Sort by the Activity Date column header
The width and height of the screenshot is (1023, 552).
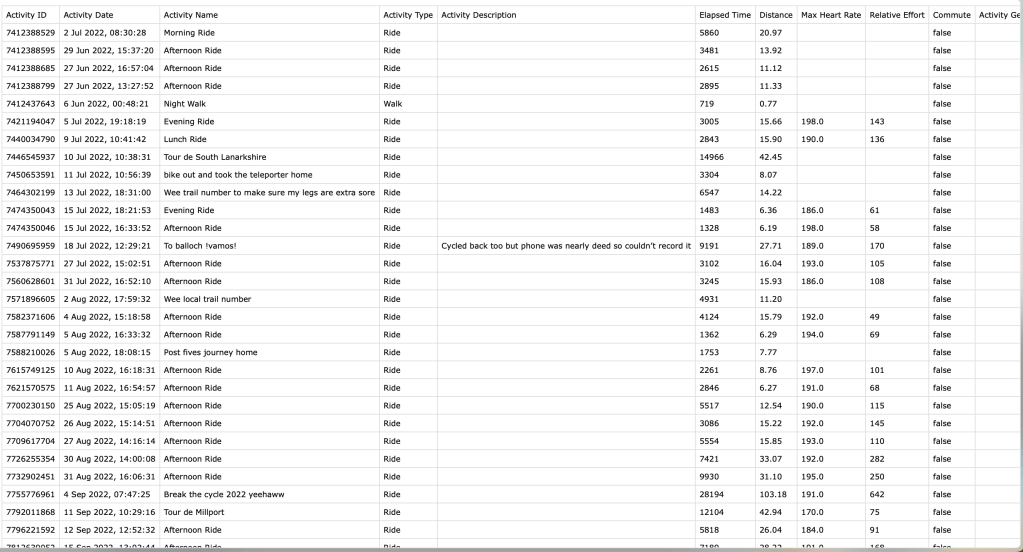tap(88, 15)
